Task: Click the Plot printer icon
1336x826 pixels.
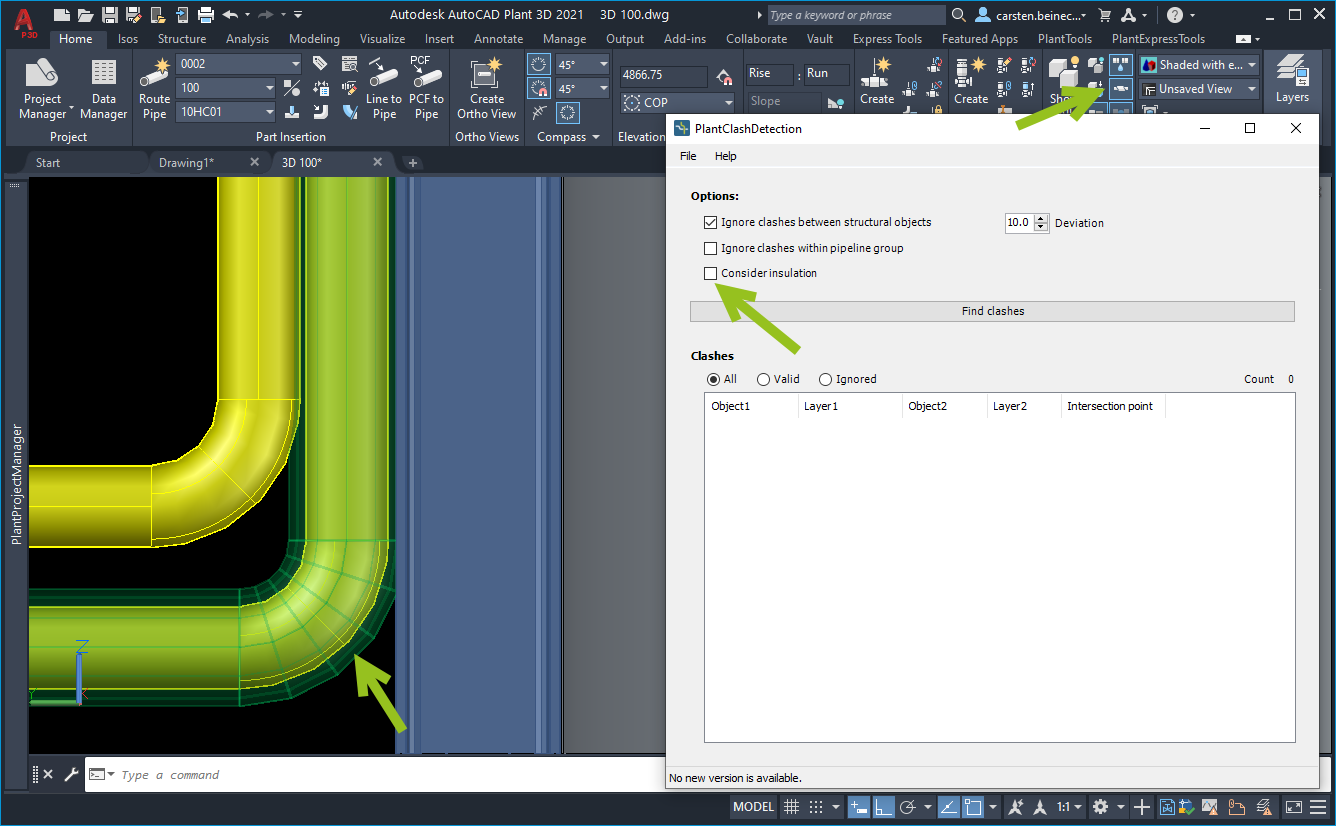Action: pyautogui.click(x=206, y=14)
